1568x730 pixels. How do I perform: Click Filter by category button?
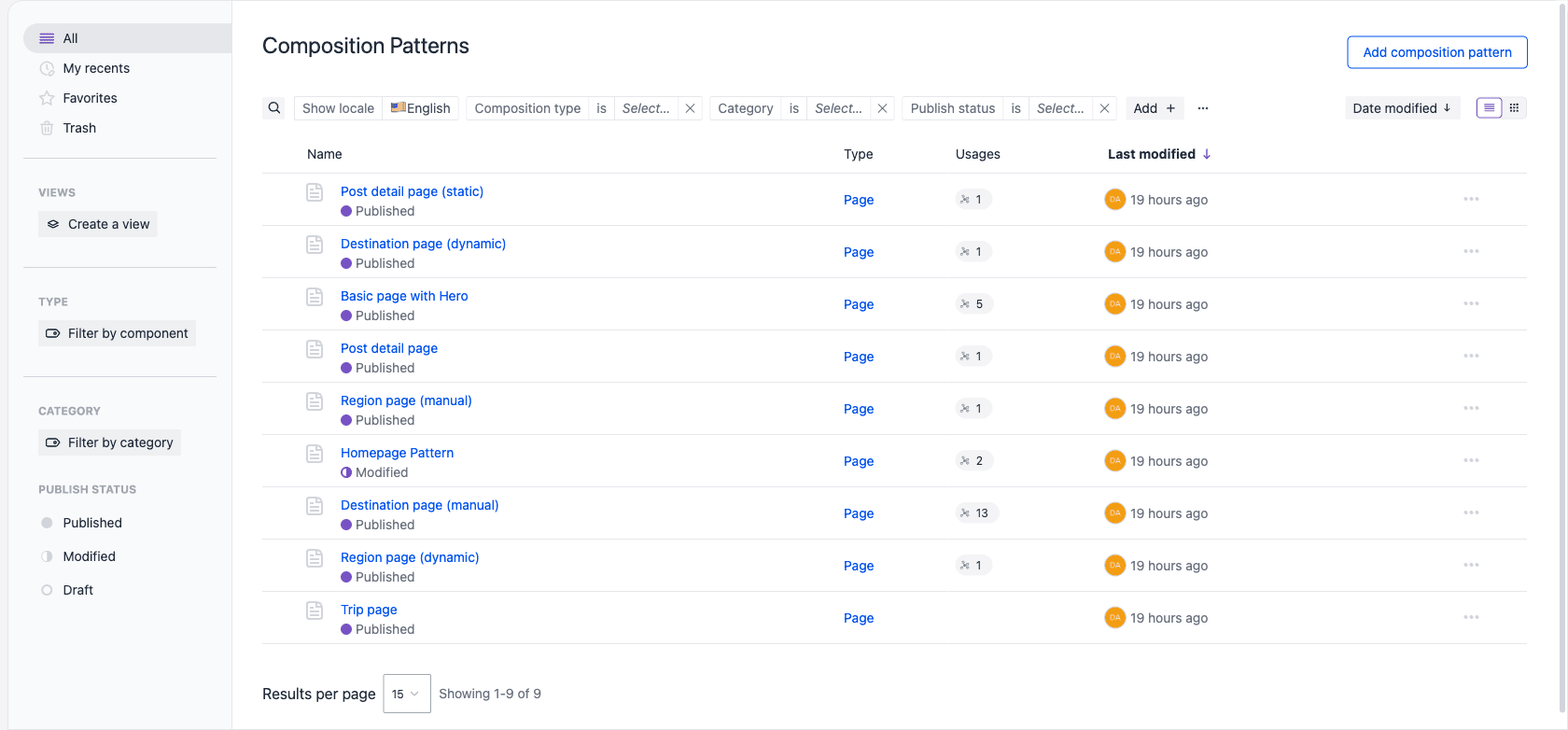pos(110,442)
